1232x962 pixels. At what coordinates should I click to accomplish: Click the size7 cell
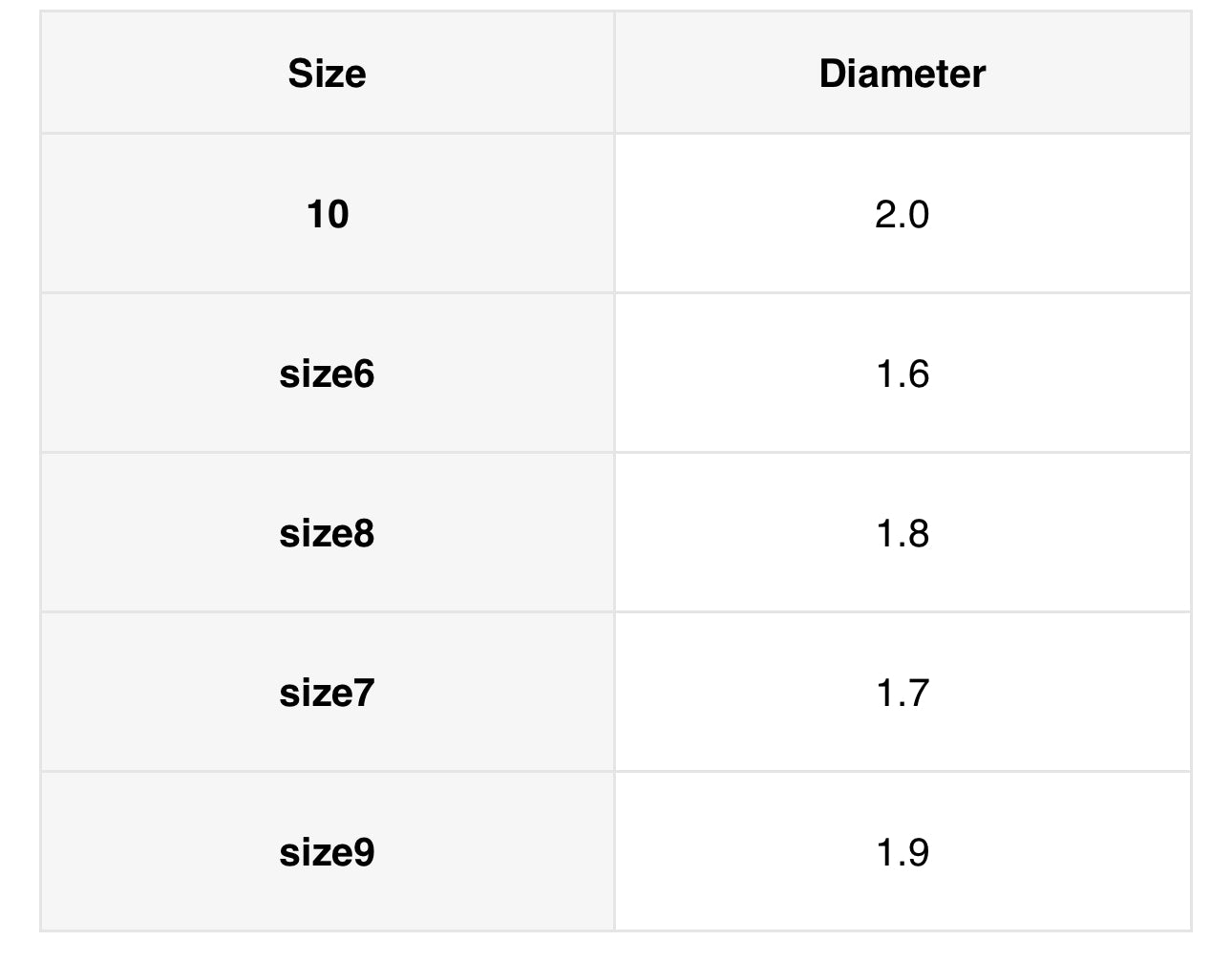(x=327, y=693)
